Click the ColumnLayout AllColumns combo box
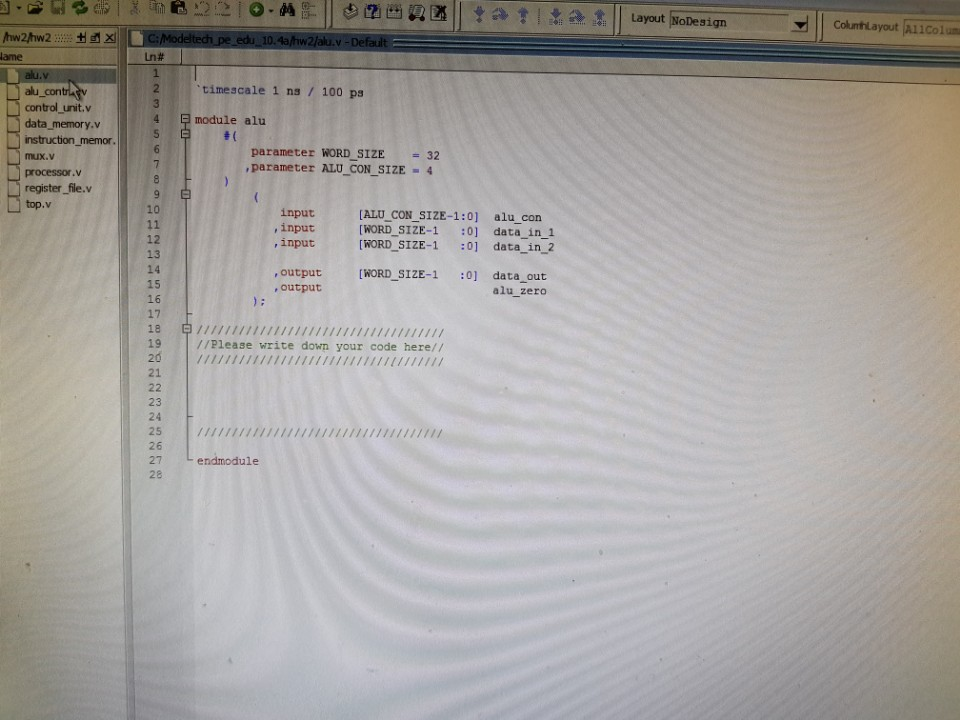The image size is (960, 720). pos(932,29)
